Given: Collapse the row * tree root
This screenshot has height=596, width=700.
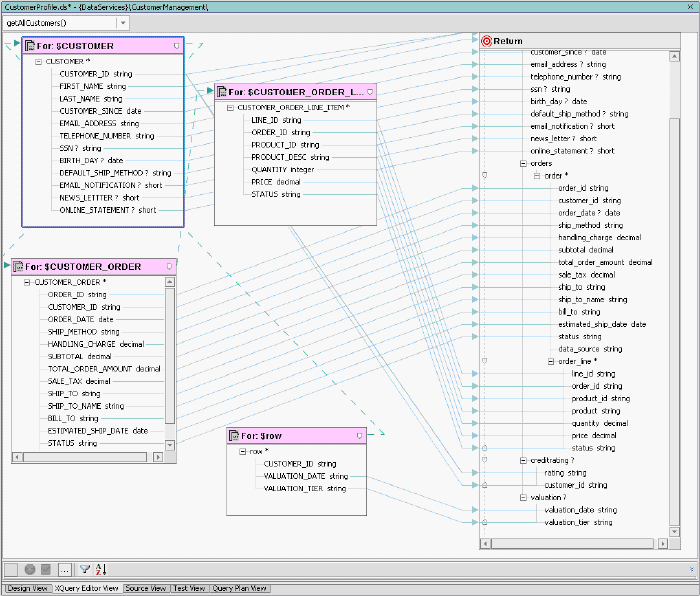Looking at the screenshot, I should (x=242, y=451).
